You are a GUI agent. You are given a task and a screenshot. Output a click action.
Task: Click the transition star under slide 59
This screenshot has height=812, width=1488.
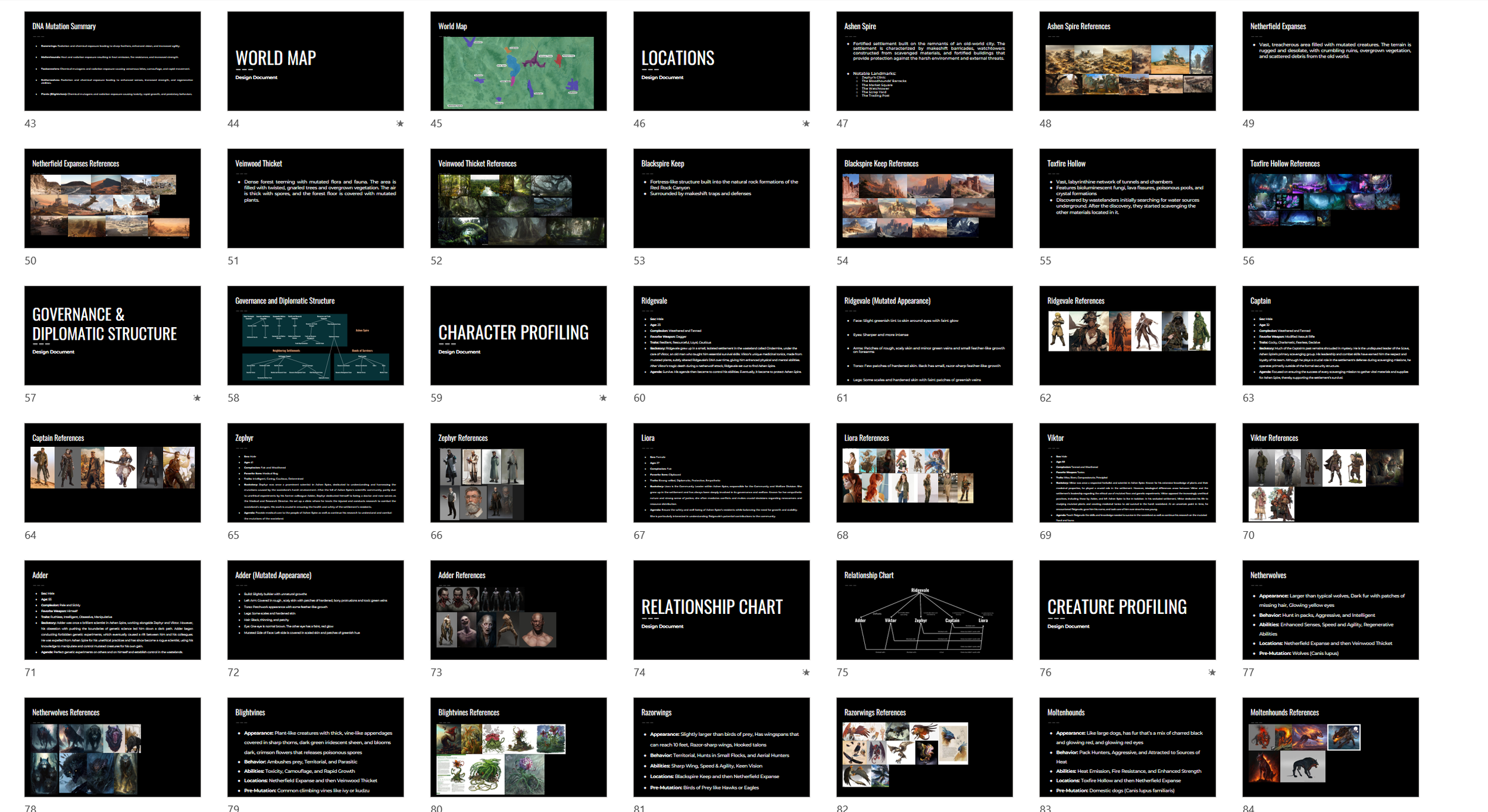click(x=603, y=398)
